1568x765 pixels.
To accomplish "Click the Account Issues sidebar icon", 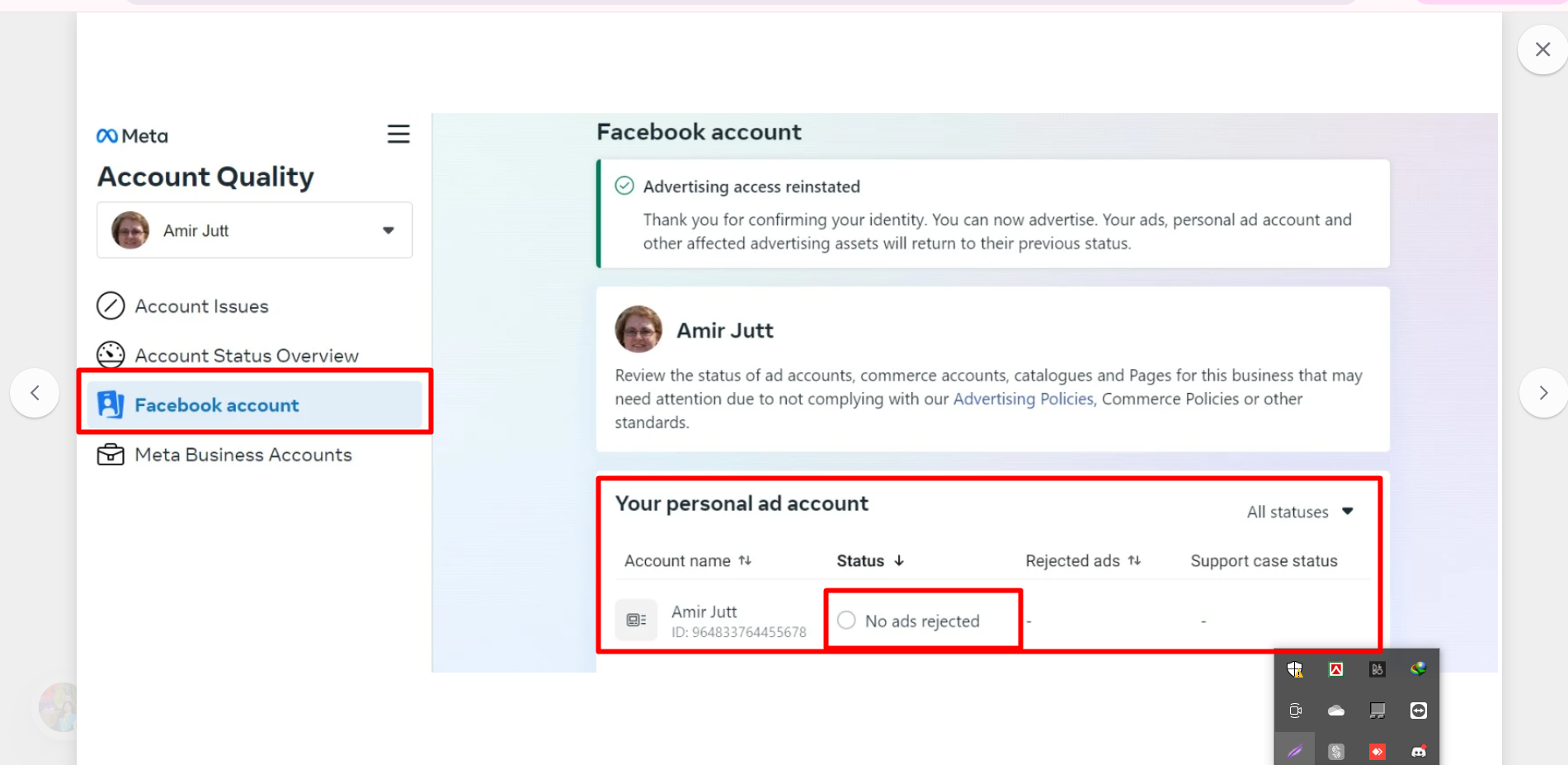I will coord(111,306).
